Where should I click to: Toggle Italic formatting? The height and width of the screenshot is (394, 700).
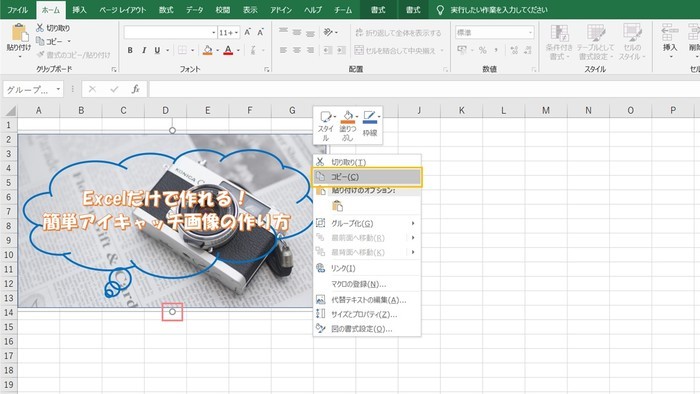coord(144,50)
